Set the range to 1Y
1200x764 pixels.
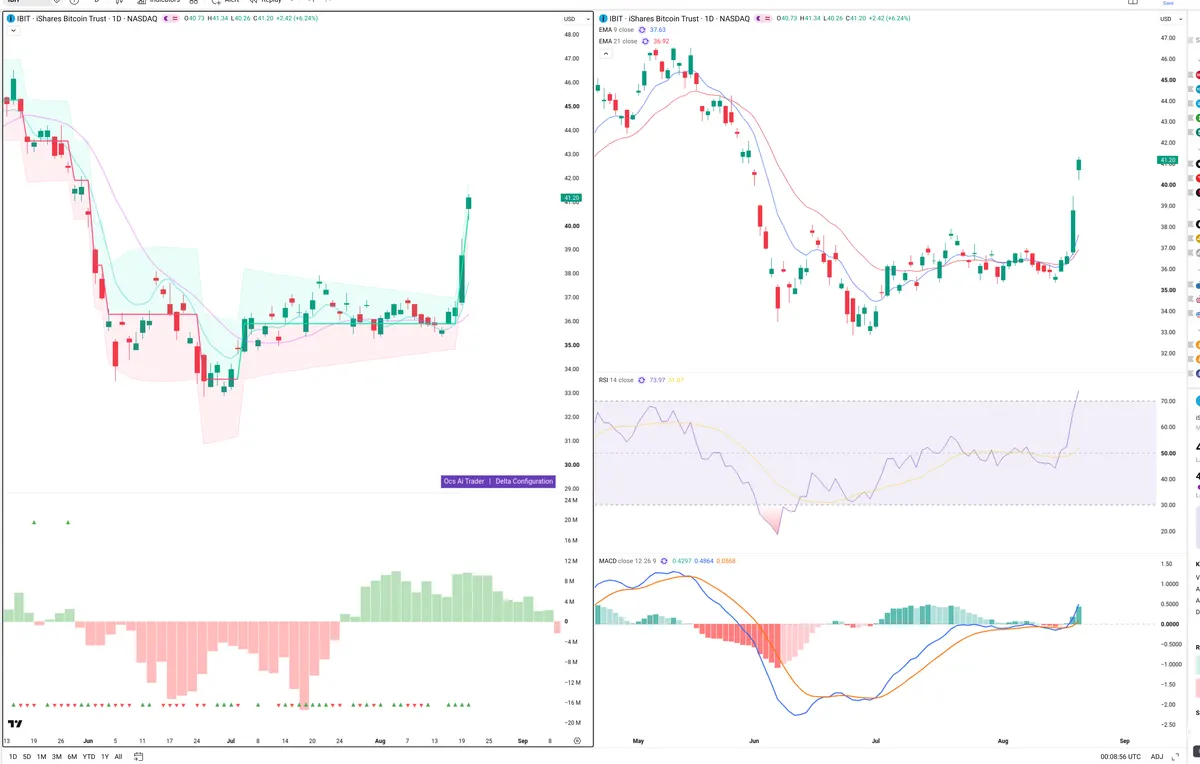105,757
